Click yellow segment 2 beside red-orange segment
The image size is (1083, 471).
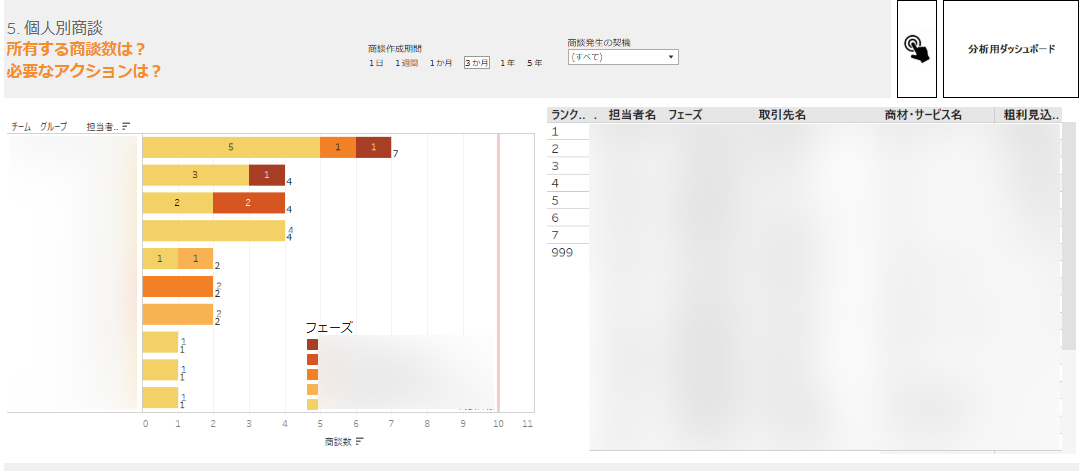point(178,203)
